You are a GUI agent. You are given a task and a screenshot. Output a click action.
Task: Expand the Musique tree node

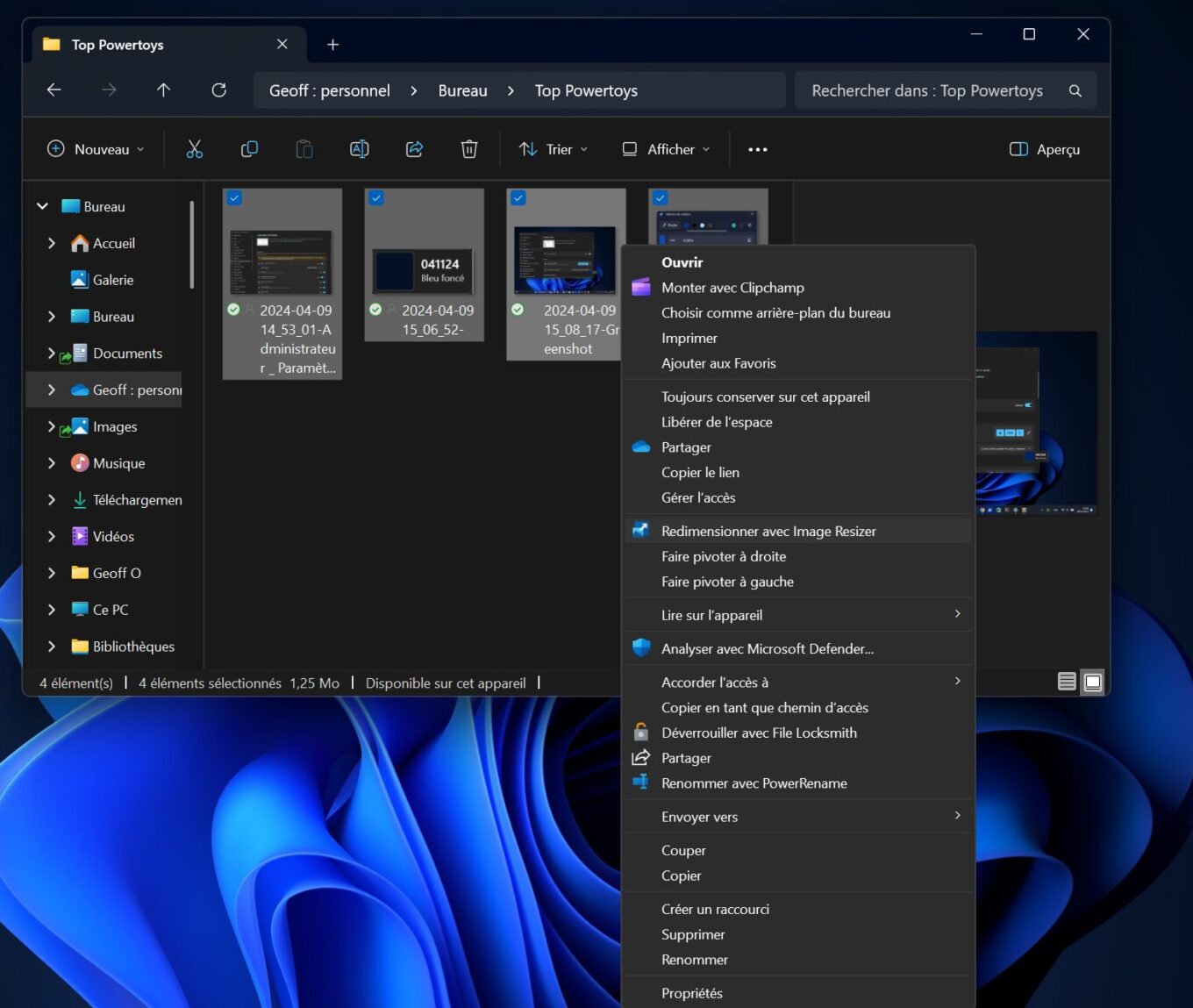[x=51, y=463]
